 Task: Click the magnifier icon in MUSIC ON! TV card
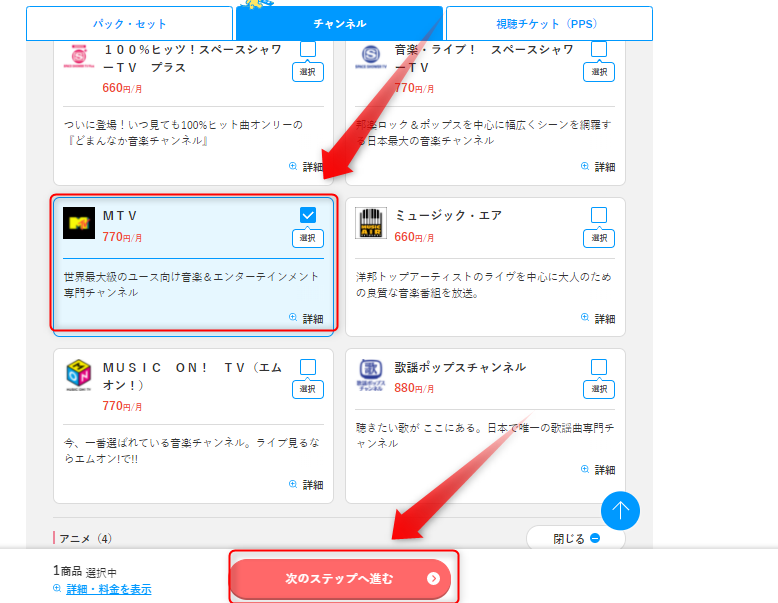pyautogui.click(x=293, y=484)
